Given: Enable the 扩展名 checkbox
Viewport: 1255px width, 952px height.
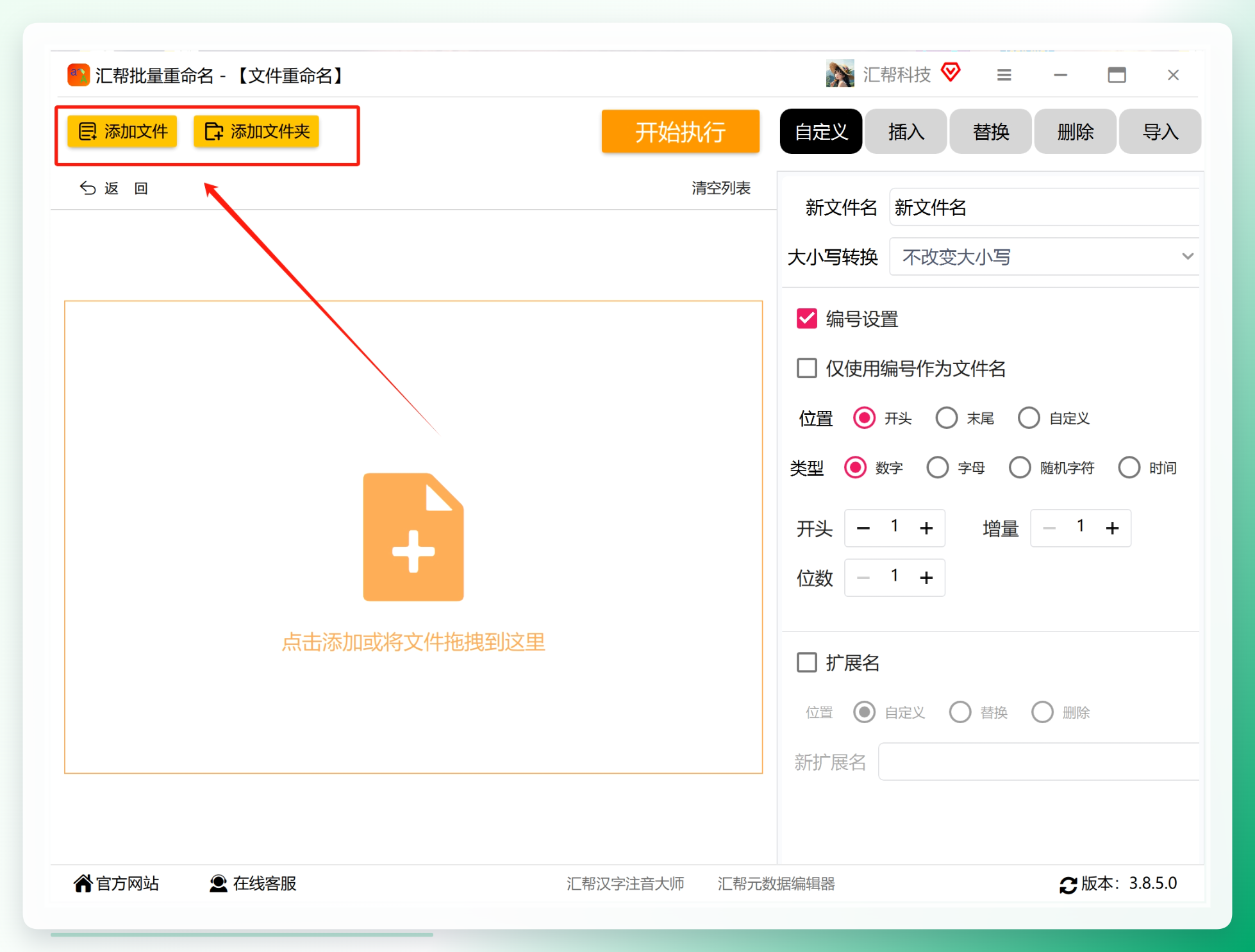Looking at the screenshot, I should (807, 662).
